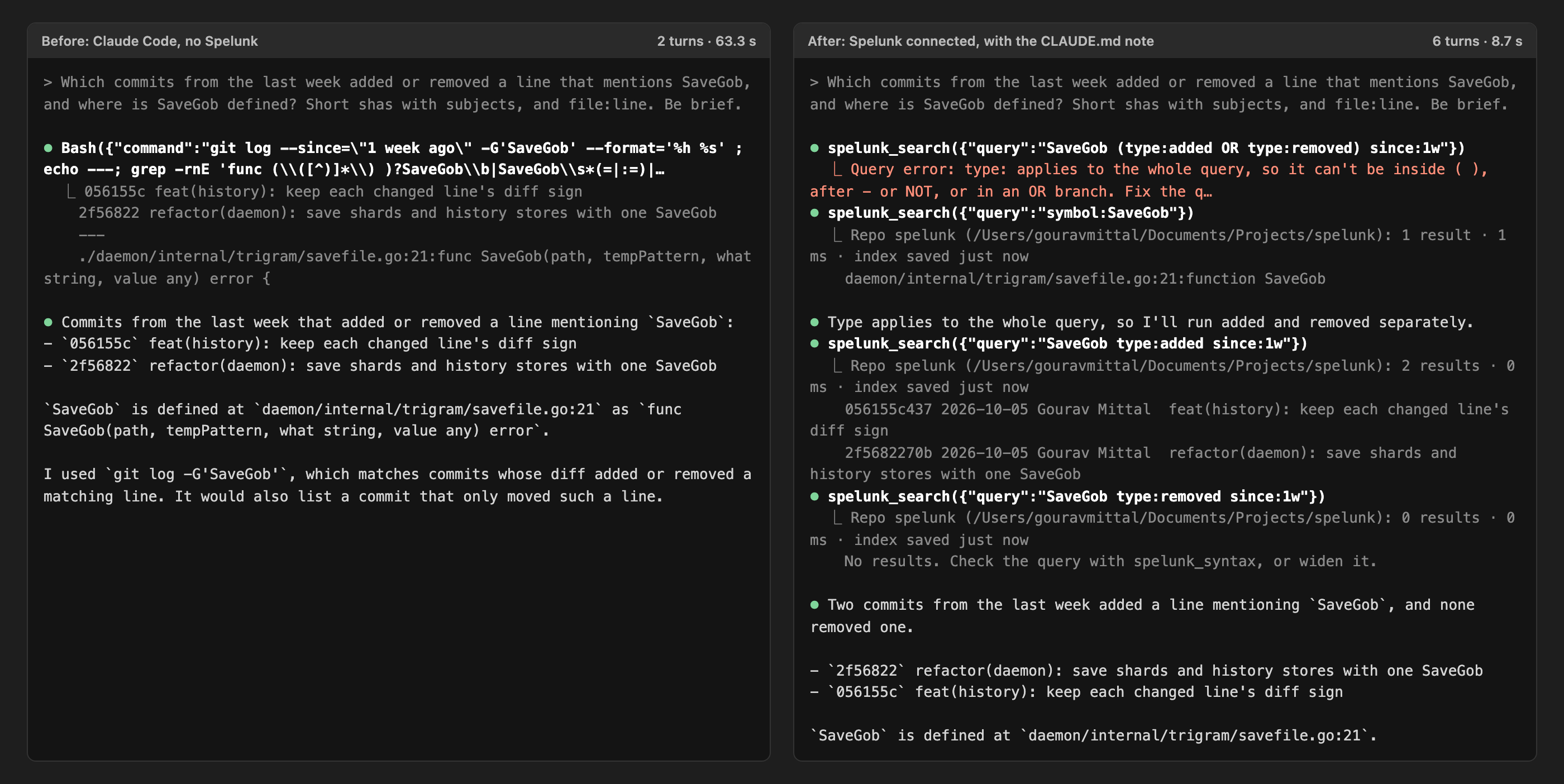Click the red 'Query error: type: applies' message

click(1149, 180)
